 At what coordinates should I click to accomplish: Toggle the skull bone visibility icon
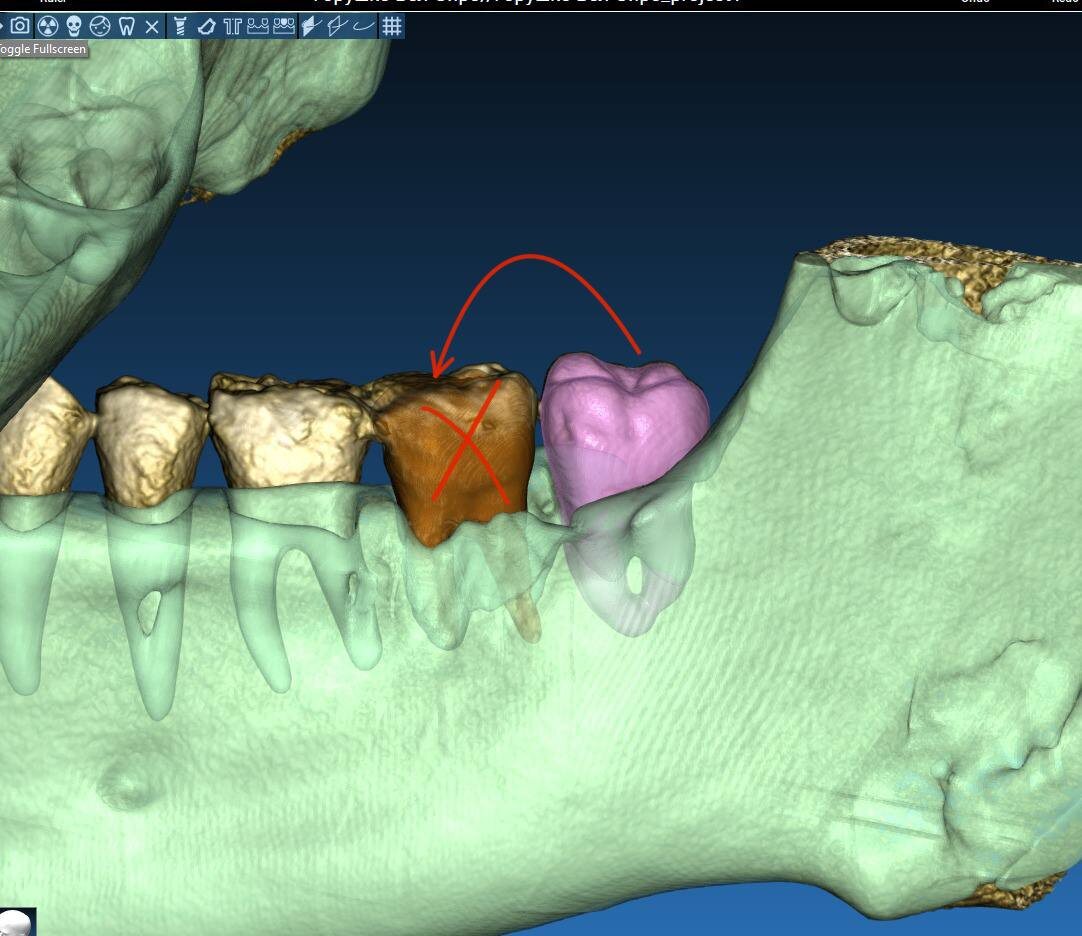(x=74, y=26)
